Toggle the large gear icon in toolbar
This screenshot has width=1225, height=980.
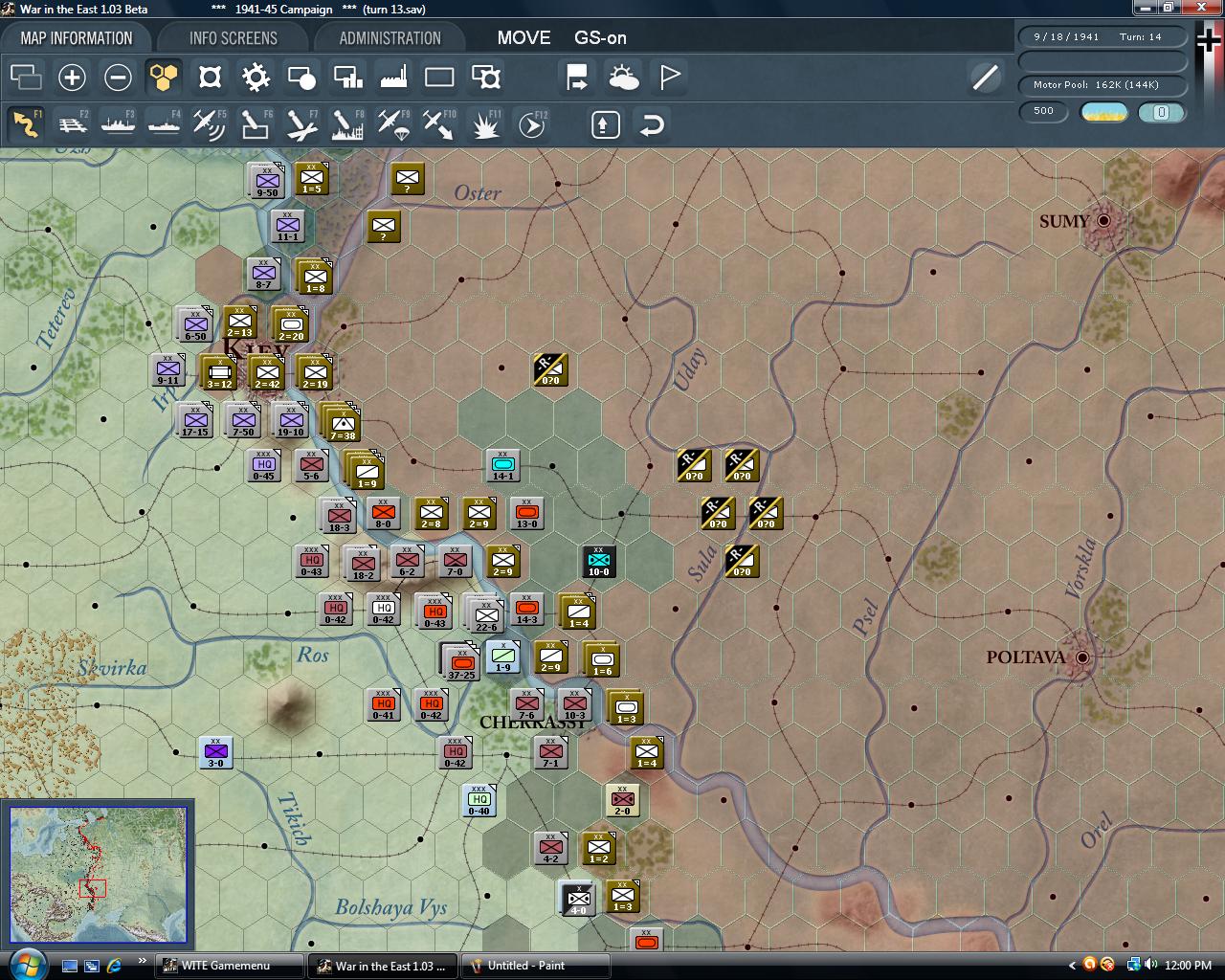pyautogui.click(x=256, y=78)
